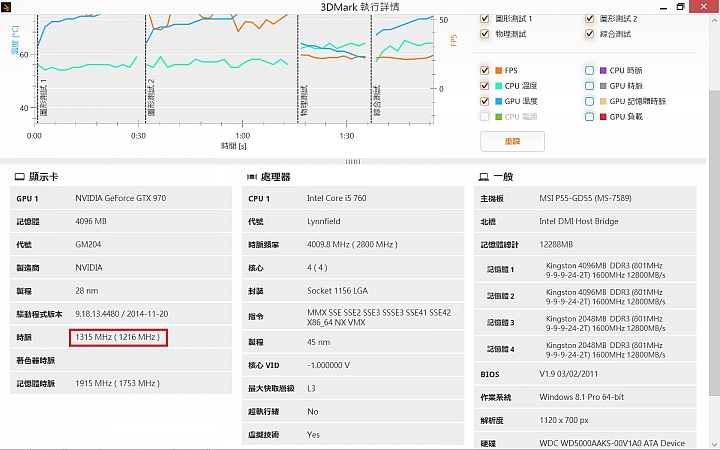Click the chip icon beside 處理器 heading
The width and height of the screenshot is (720, 450).
click(x=252, y=177)
